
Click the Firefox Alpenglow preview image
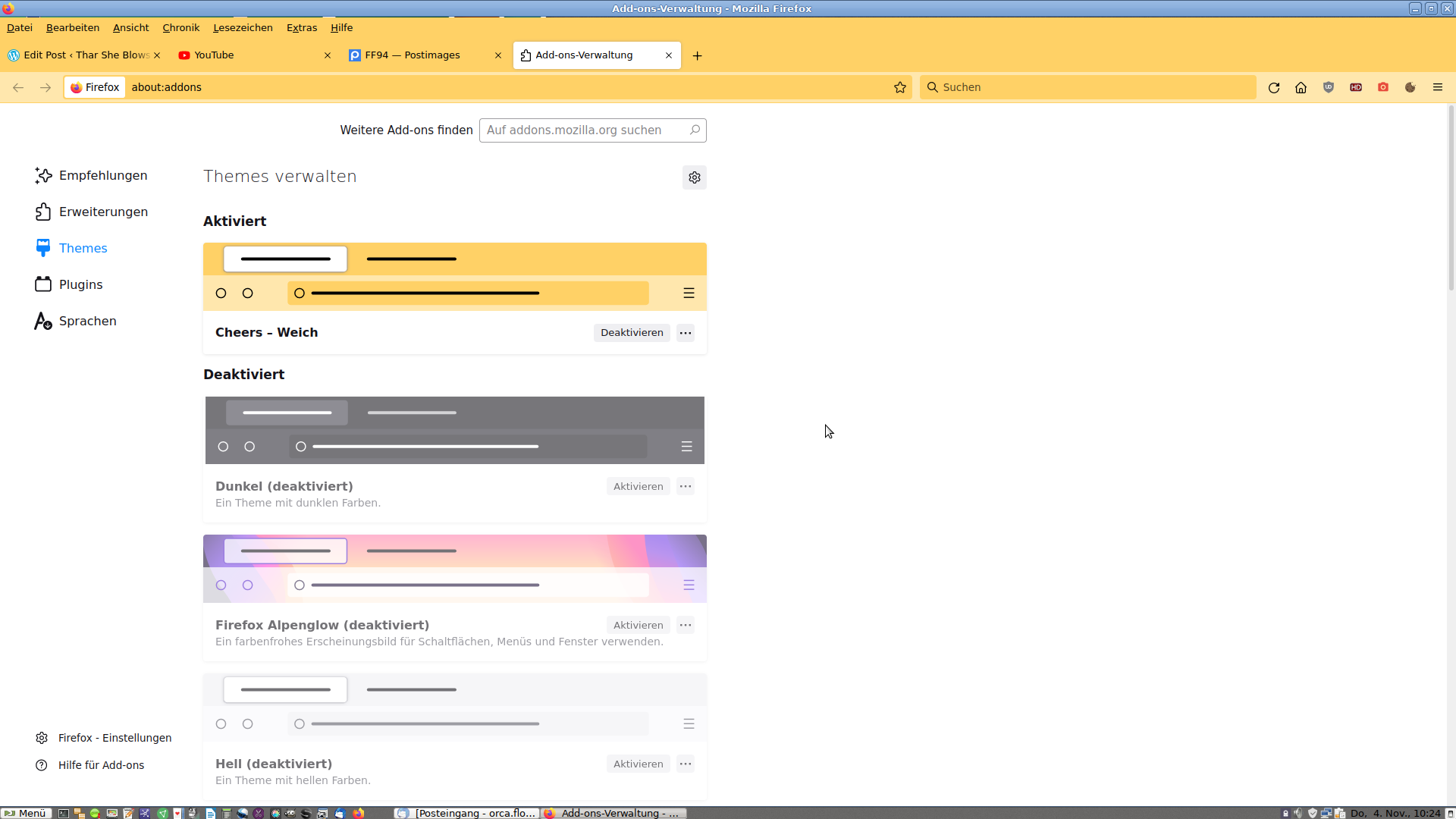(x=455, y=569)
